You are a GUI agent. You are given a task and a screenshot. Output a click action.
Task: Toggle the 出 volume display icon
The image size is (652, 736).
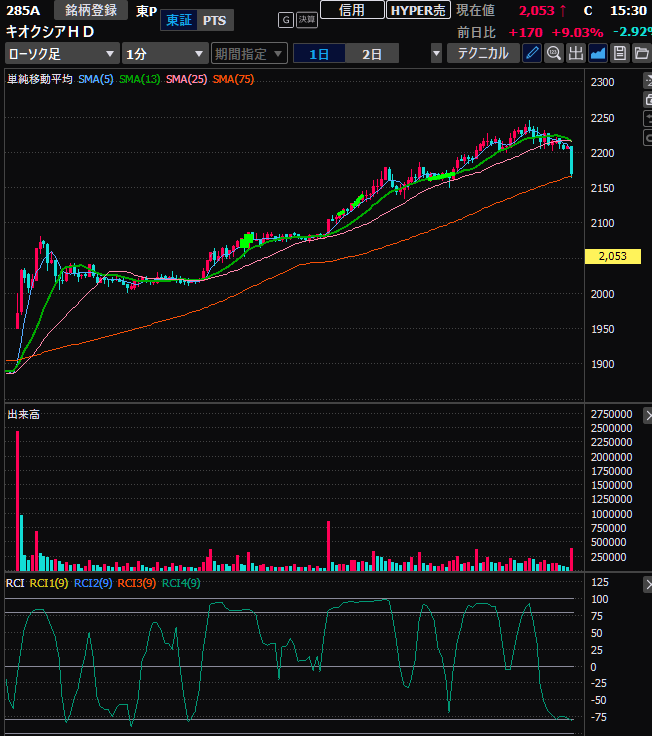pos(576,54)
